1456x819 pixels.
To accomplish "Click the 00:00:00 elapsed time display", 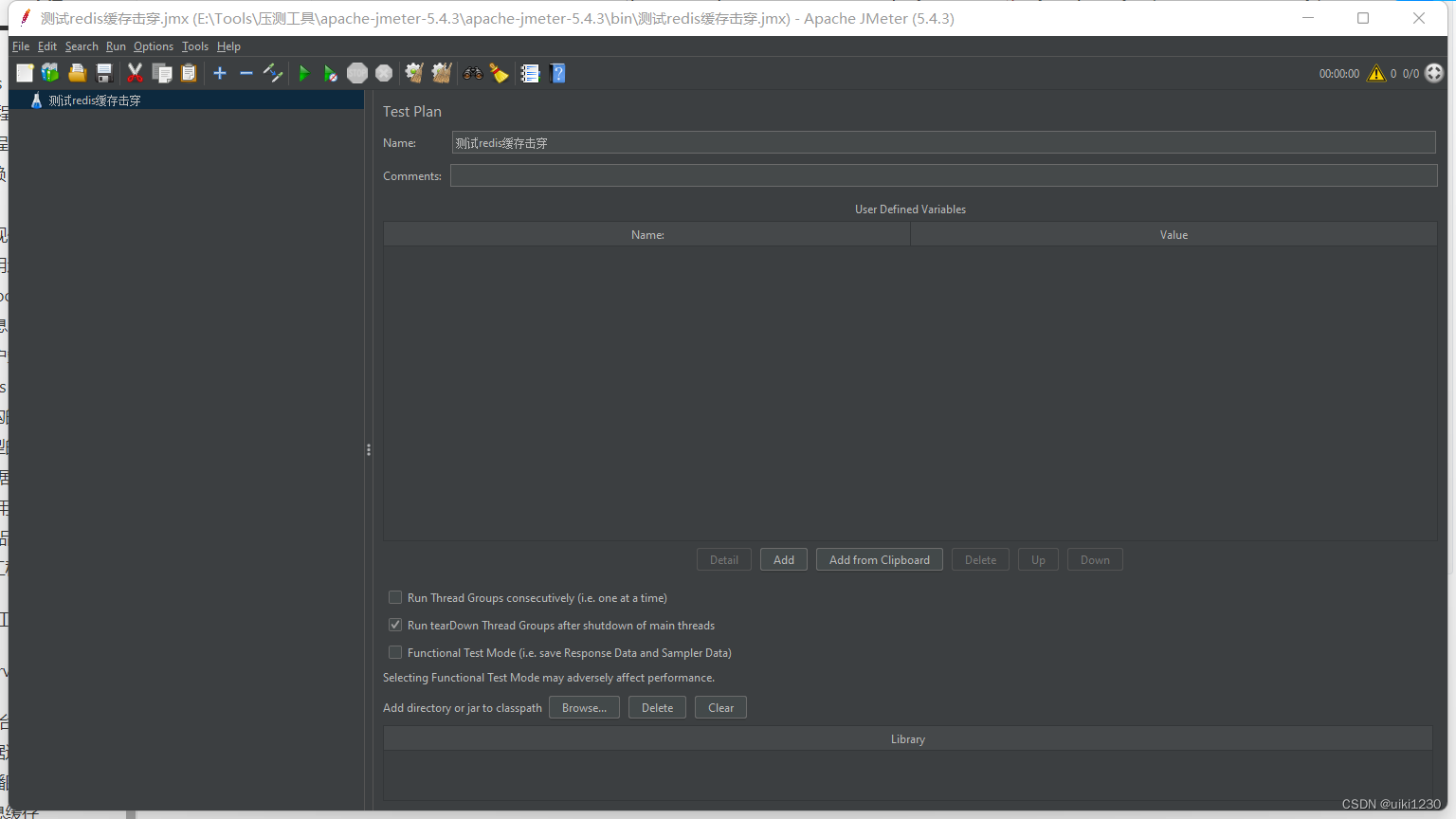I will 1338,73.
